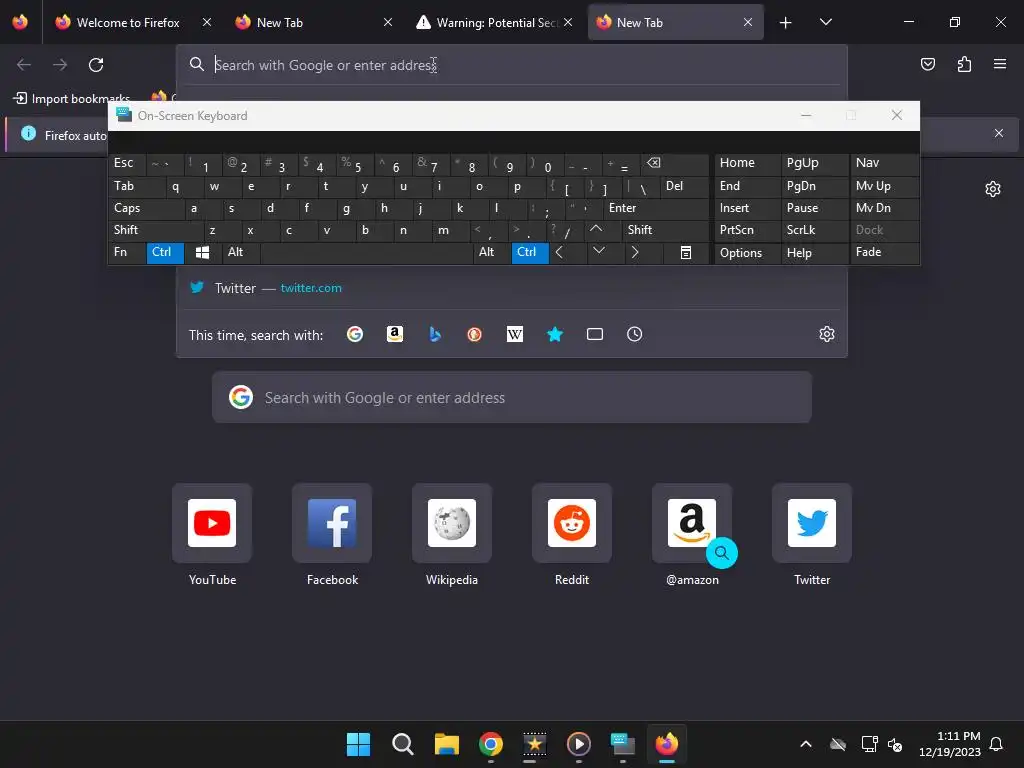
Task: Click the backspace key on keyboard
Action: [x=675, y=164]
